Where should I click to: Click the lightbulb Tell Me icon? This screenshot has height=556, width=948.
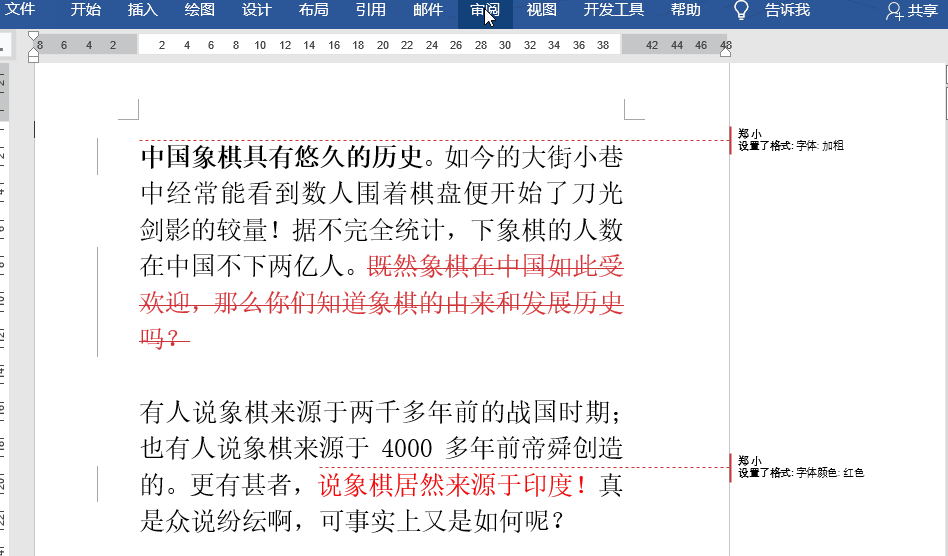pyautogui.click(x=741, y=11)
